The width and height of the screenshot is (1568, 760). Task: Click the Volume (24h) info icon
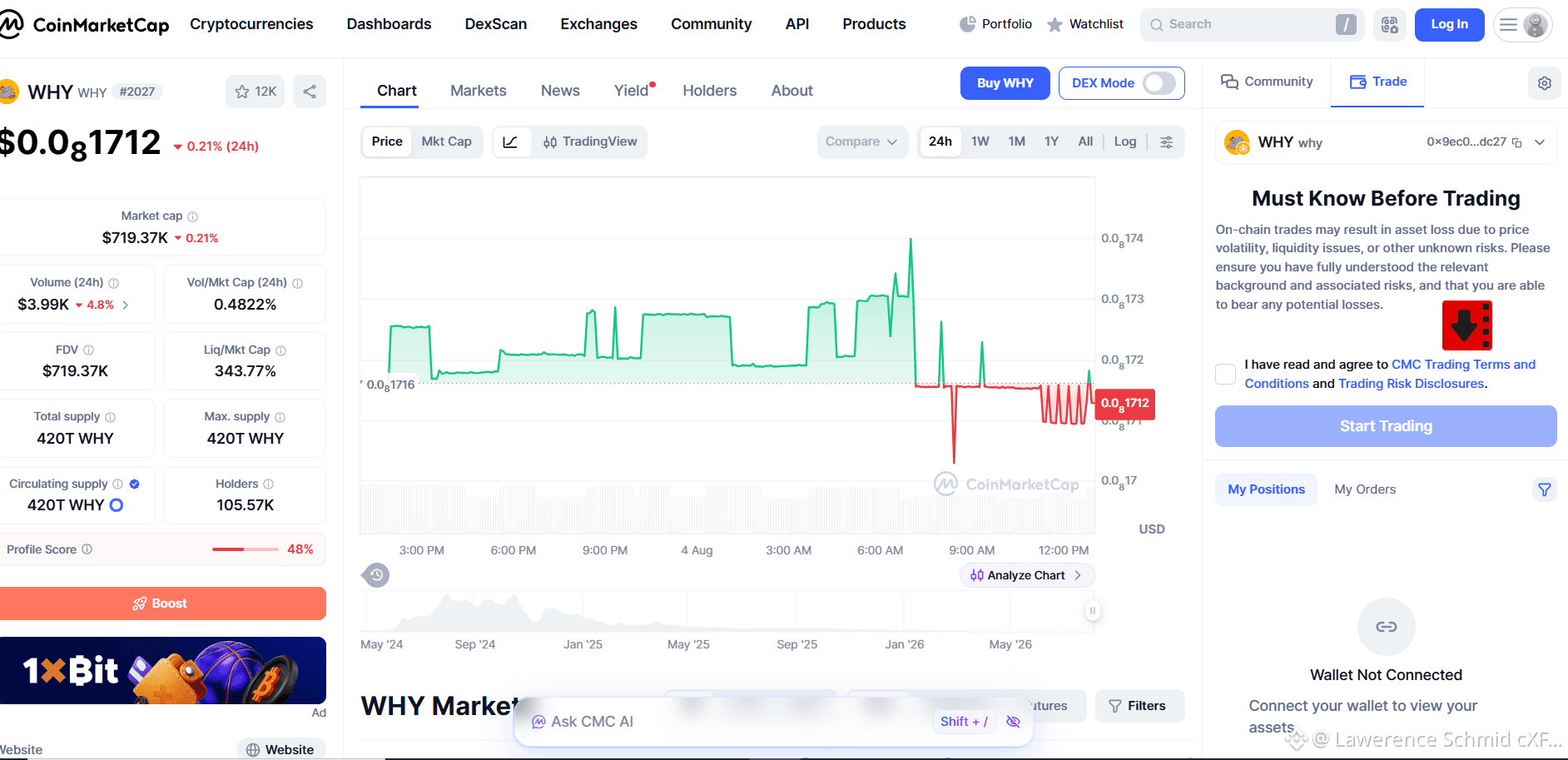(x=114, y=283)
